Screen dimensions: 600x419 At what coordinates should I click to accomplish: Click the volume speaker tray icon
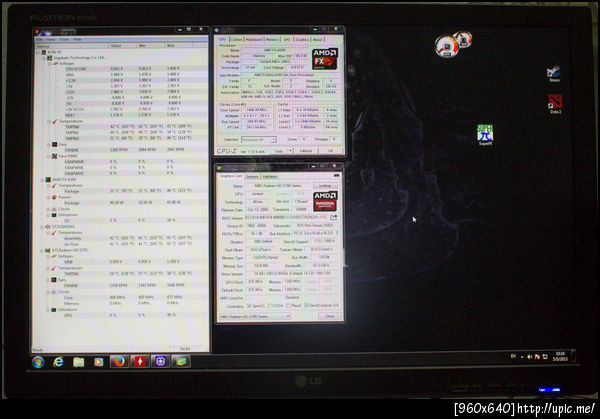pos(530,357)
